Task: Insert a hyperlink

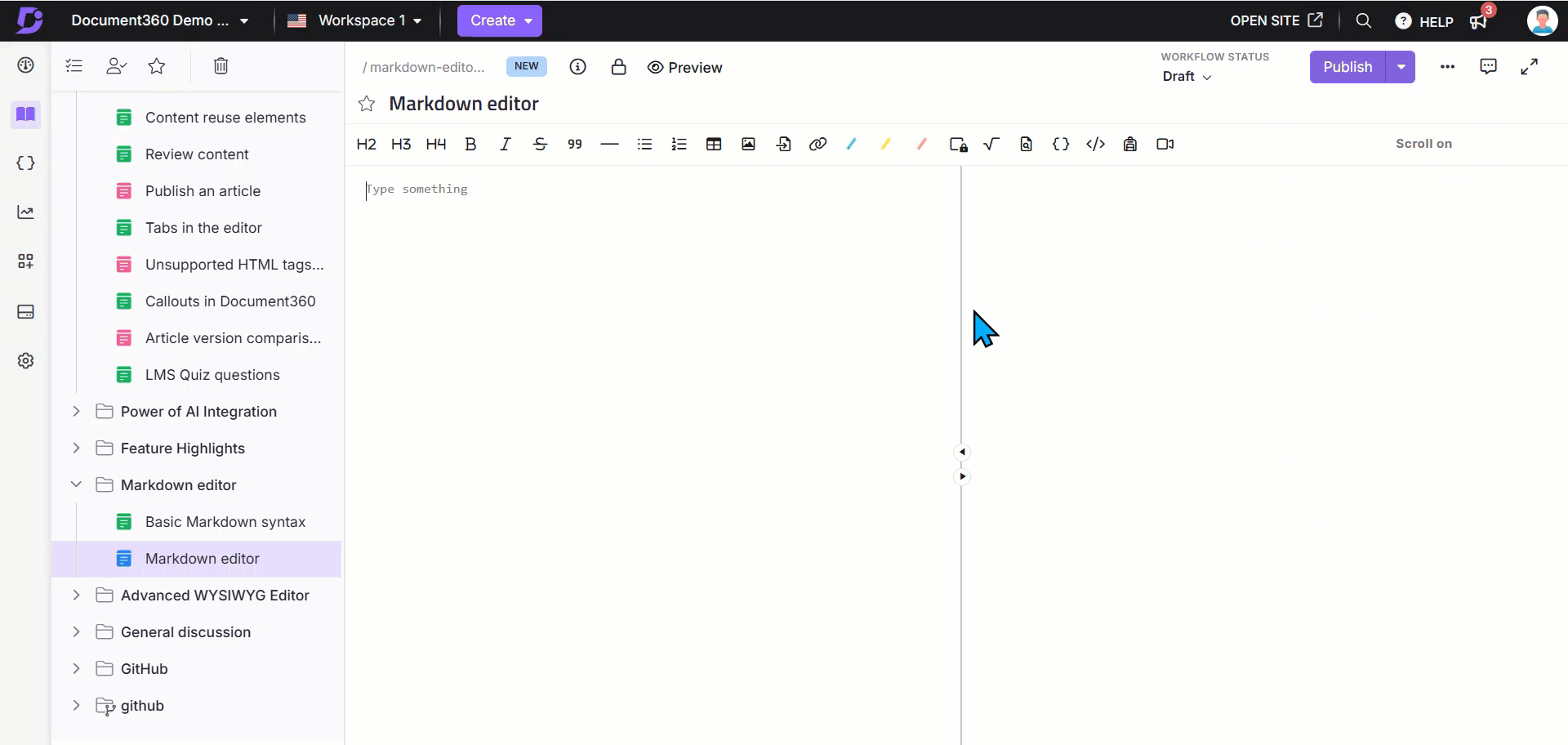Action: pyautogui.click(x=817, y=144)
